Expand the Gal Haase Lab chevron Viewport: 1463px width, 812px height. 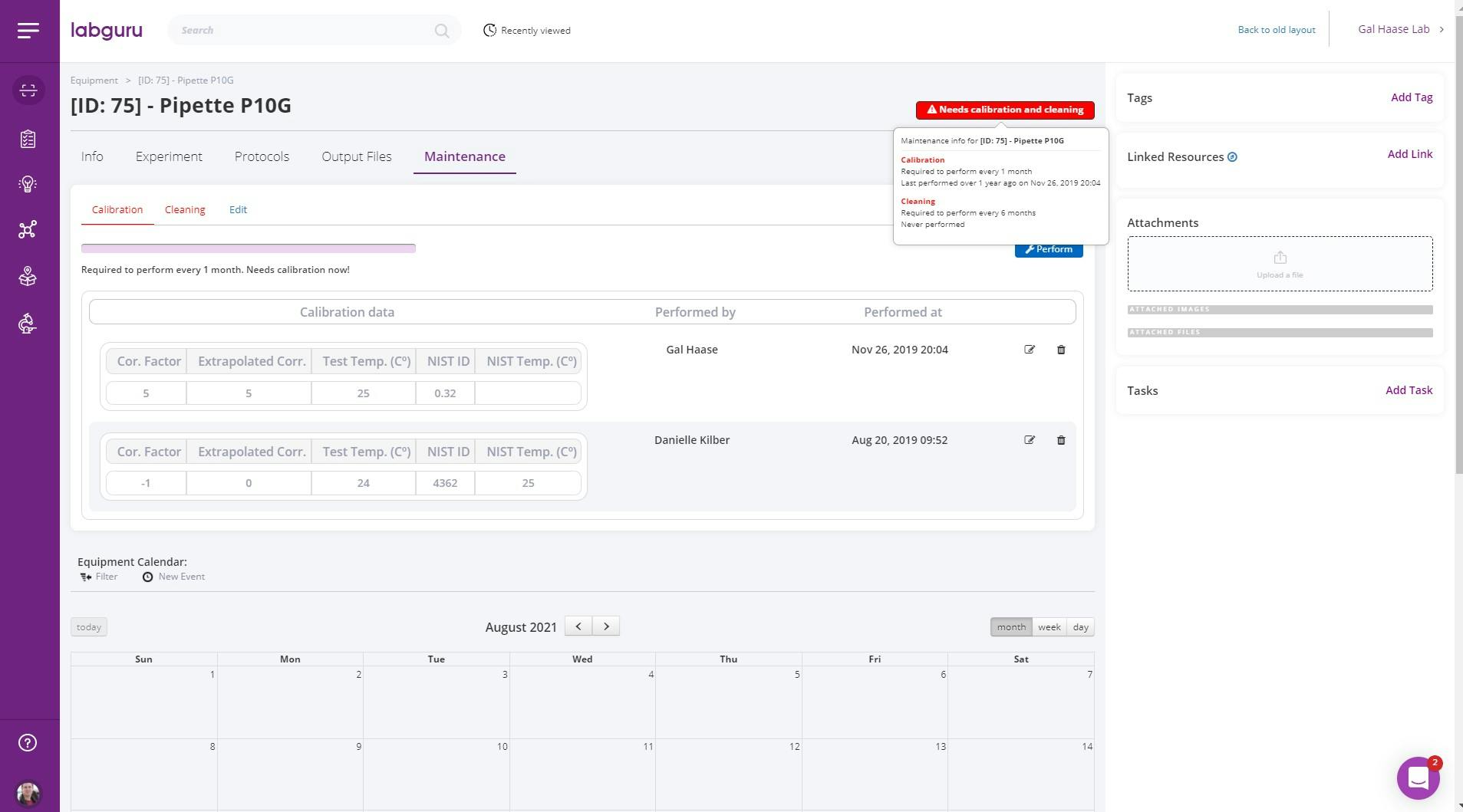click(1443, 29)
